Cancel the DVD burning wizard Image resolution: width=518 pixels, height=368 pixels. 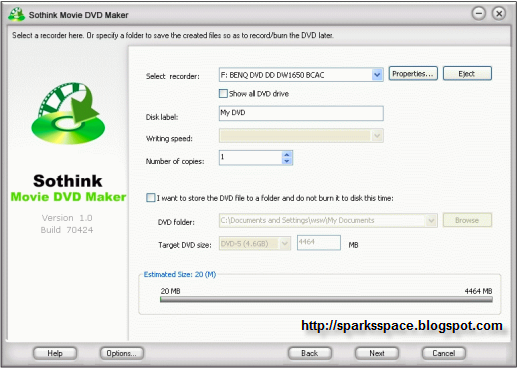[444, 353]
